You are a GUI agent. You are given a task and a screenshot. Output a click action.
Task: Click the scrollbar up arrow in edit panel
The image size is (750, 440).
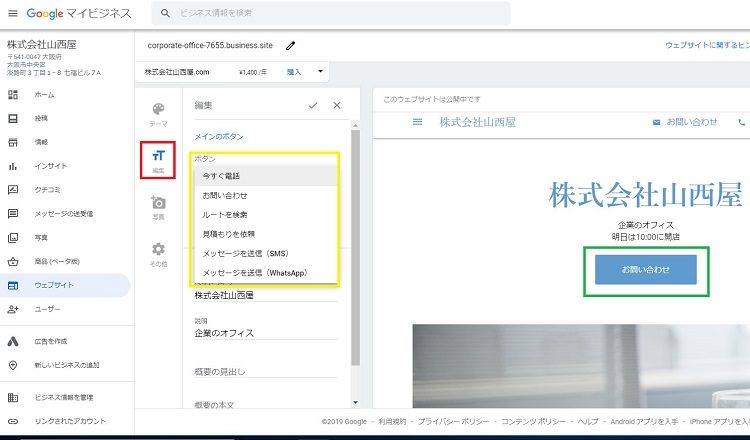(355, 125)
